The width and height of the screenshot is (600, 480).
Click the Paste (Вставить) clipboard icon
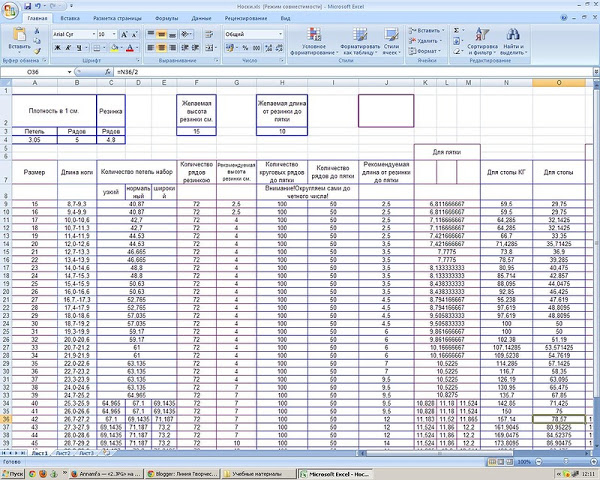click(x=21, y=39)
